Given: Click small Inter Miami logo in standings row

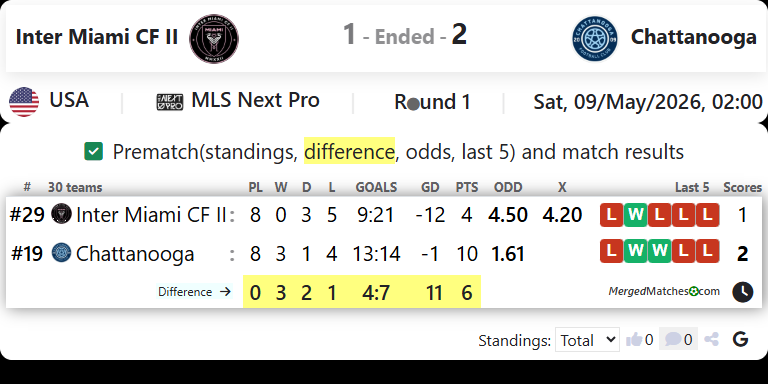Looking at the screenshot, I should coord(61,214).
